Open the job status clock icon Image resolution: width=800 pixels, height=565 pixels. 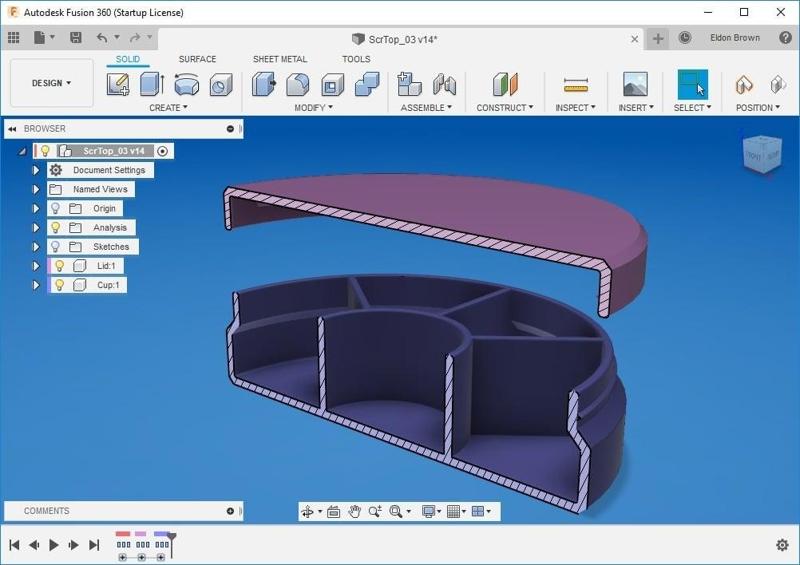685,37
